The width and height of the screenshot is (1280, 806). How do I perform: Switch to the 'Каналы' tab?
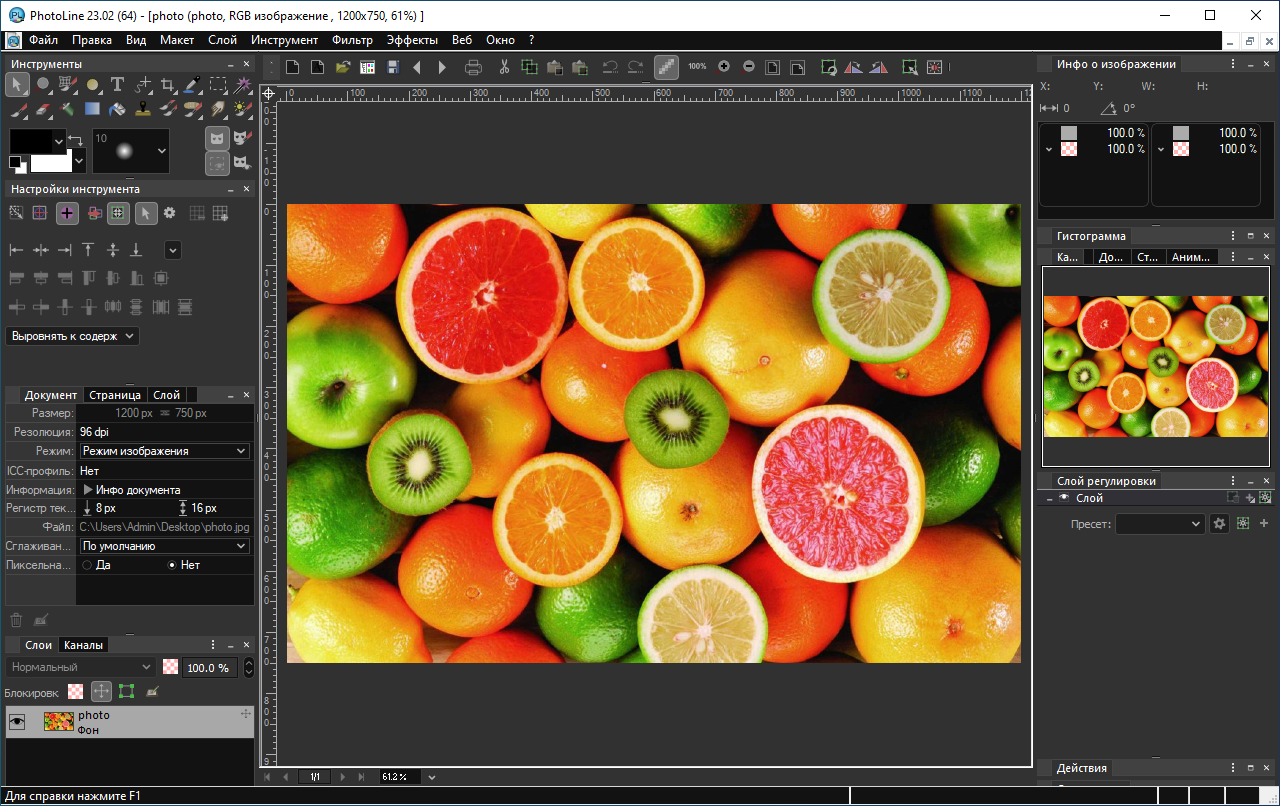pos(83,645)
